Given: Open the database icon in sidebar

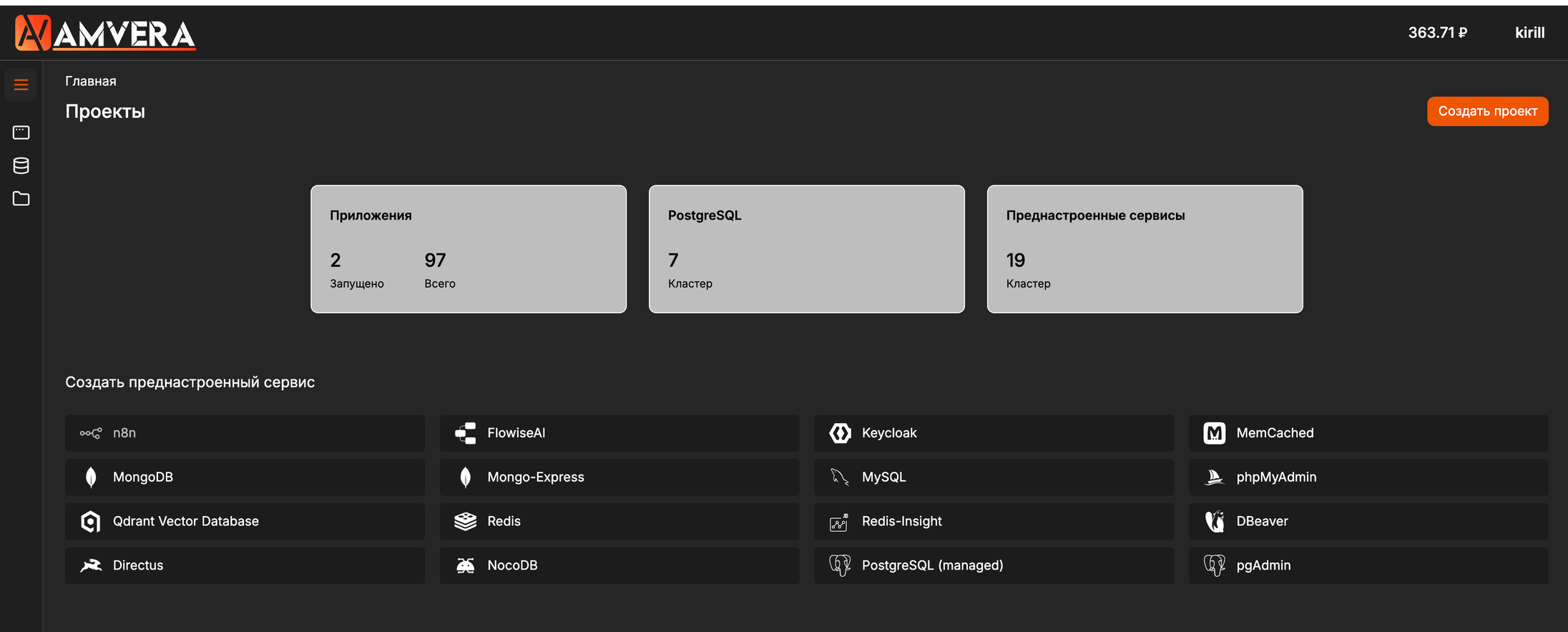Looking at the screenshot, I should (21, 165).
